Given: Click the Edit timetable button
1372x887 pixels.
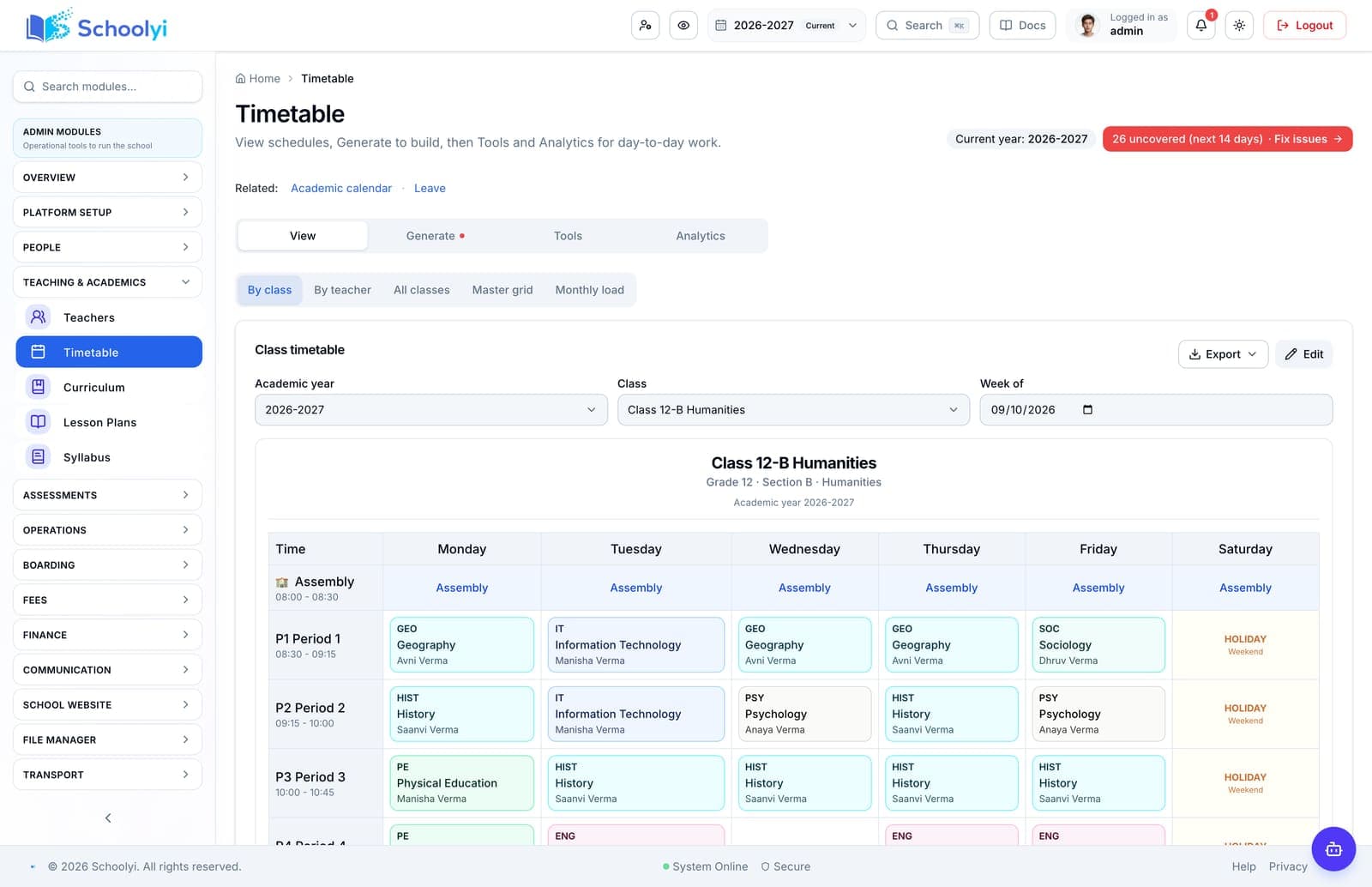Looking at the screenshot, I should [x=1304, y=354].
